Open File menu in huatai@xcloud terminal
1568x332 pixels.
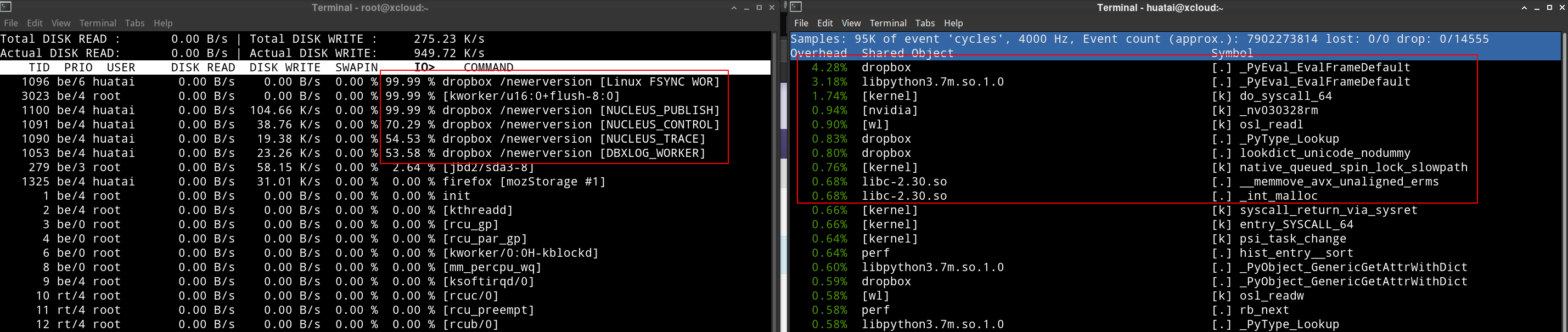[x=801, y=23]
